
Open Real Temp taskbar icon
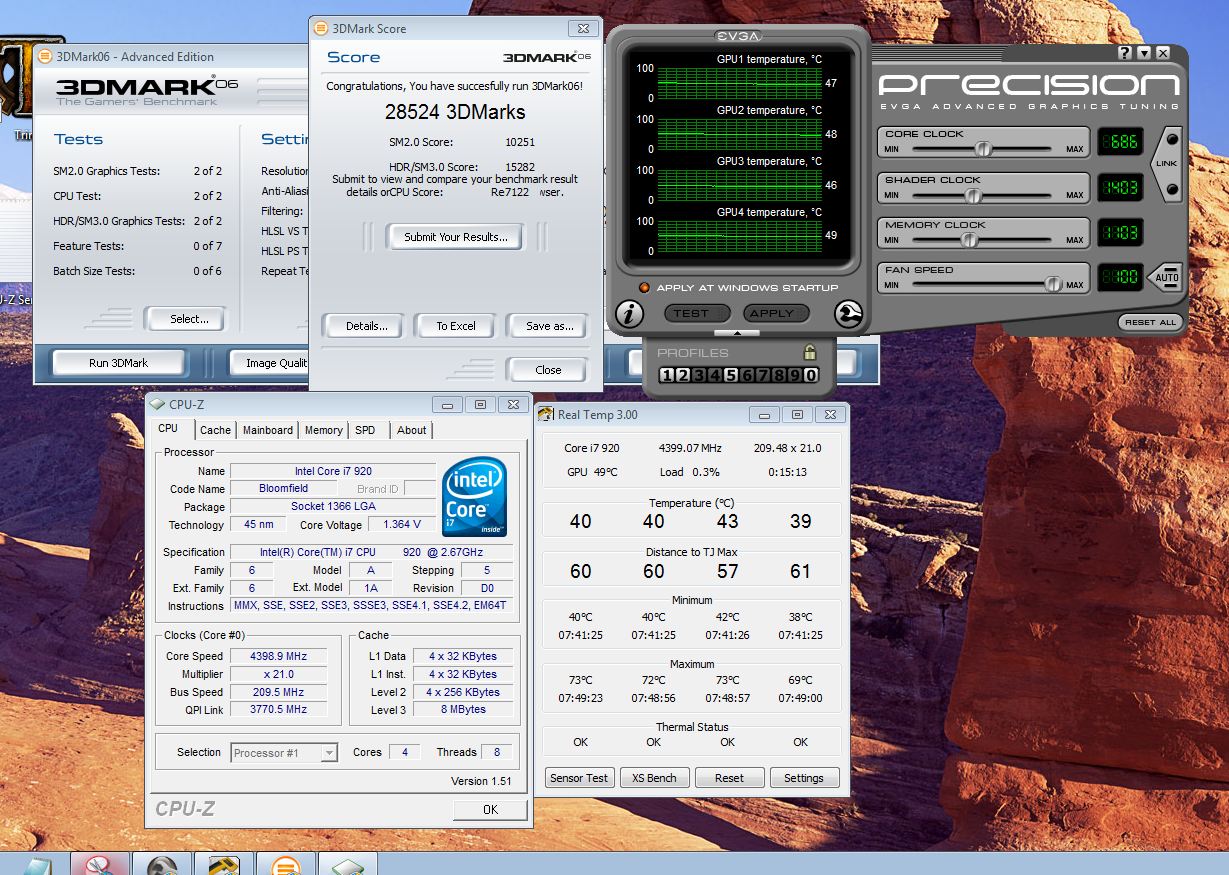click(x=224, y=865)
